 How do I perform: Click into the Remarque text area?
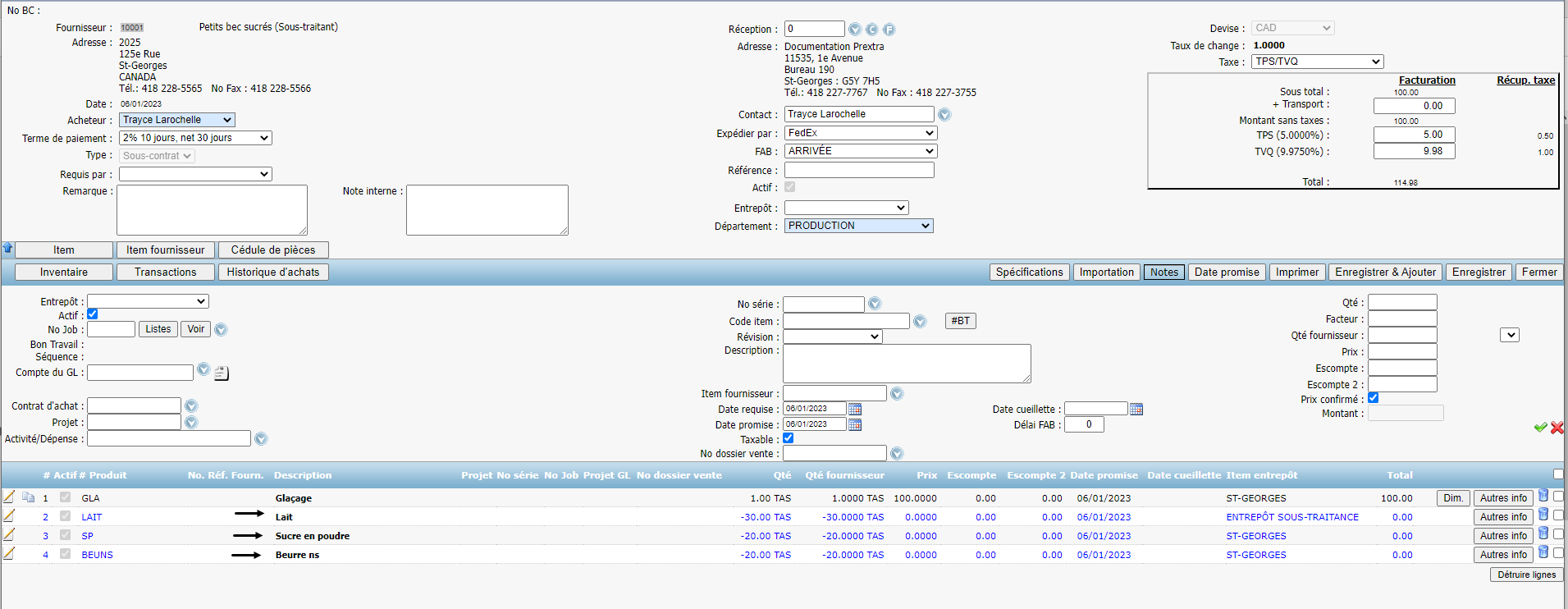[x=212, y=209]
